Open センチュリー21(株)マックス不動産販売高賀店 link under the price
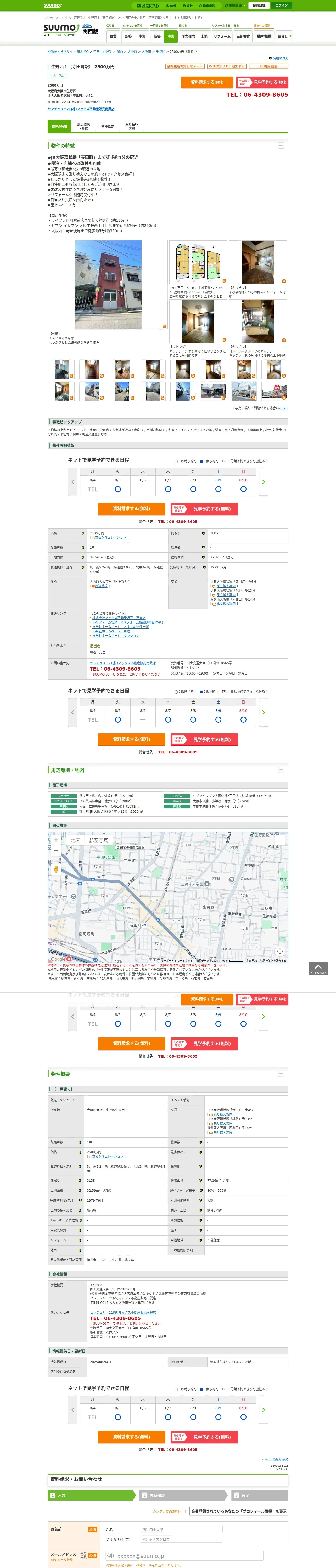336x1568 pixels. (x=81, y=109)
